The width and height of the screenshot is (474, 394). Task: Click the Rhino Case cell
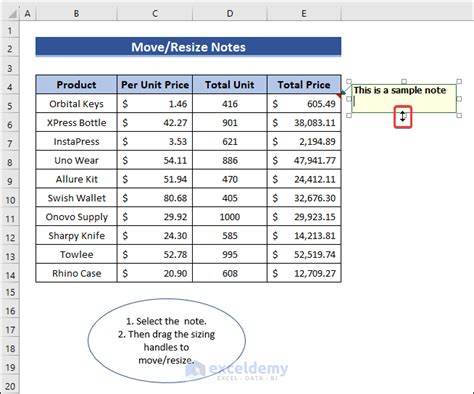pyautogui.click(x=76, y=273)
